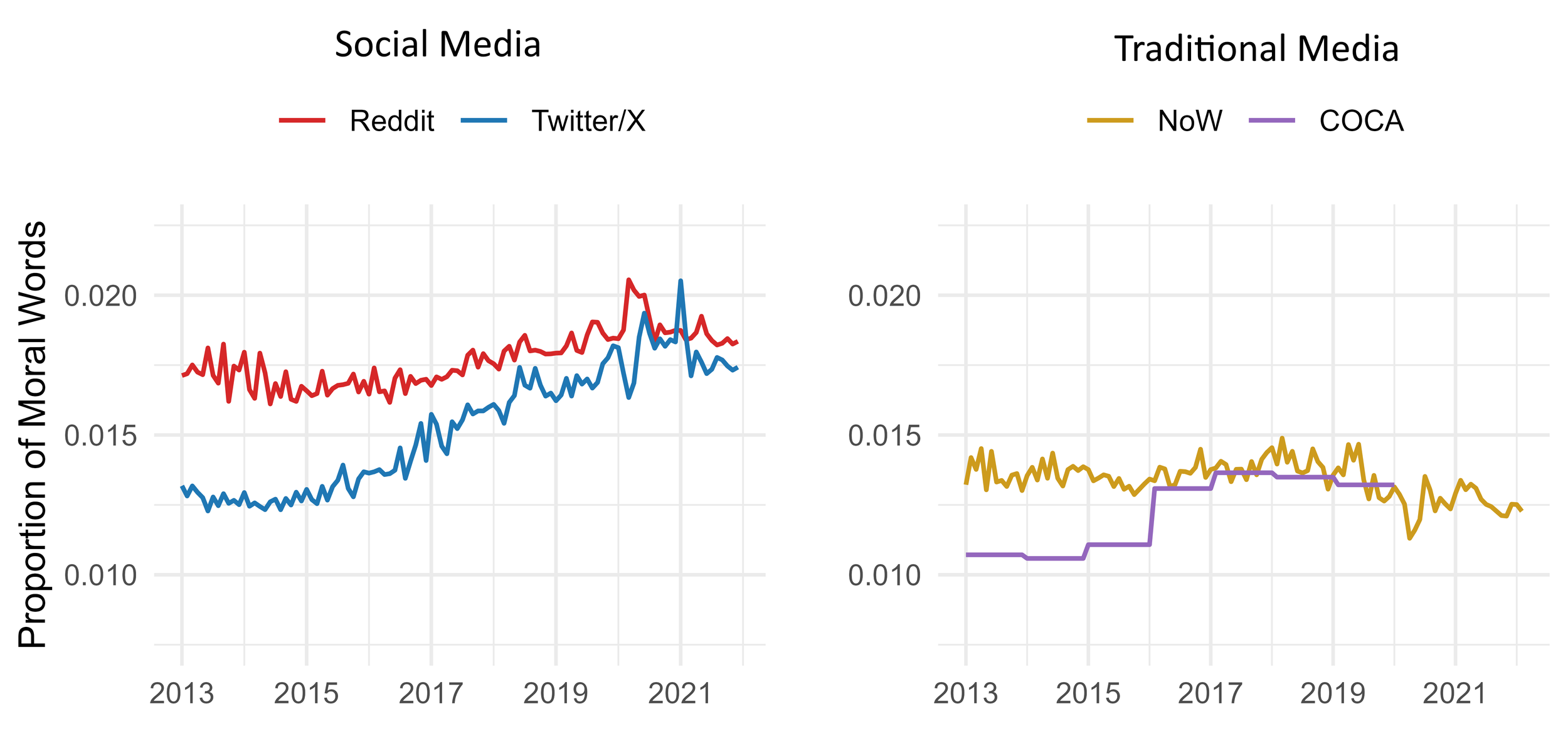Screen dimensions: 1568x733
Task: Click the 2017 x-axis label on Social Media chart
Action: (x=431, y=694)
